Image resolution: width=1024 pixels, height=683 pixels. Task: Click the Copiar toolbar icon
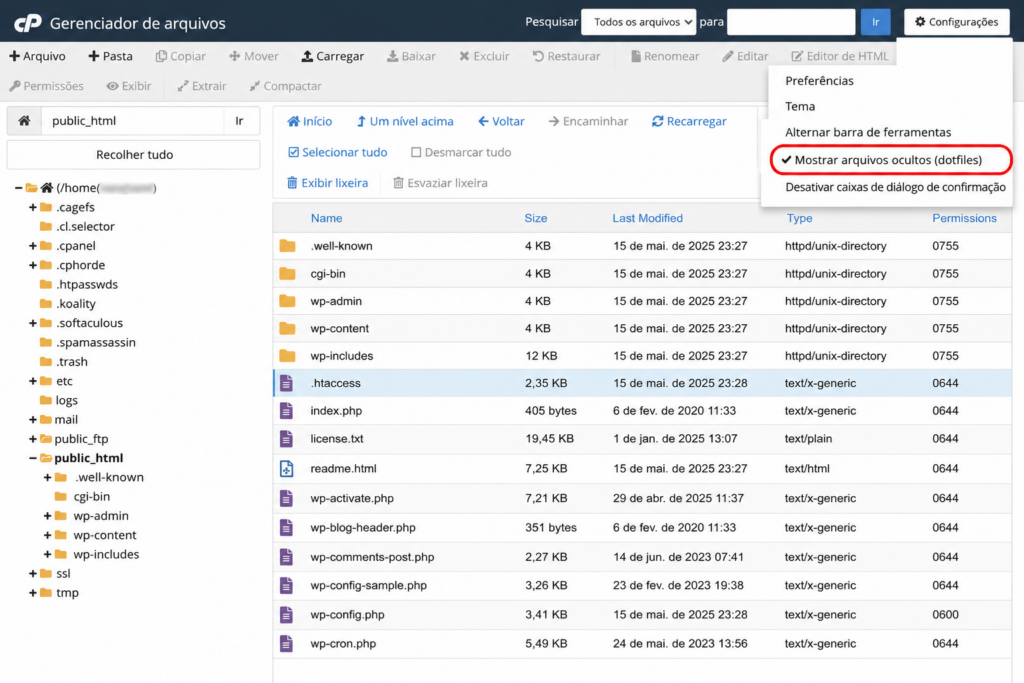[x=161, y=56]
